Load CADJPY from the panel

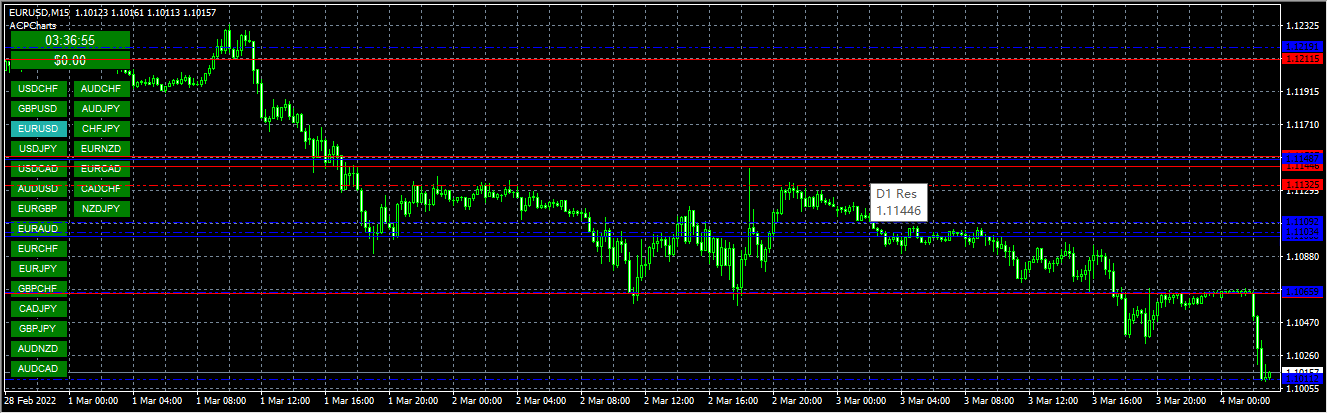[x=39, y=308]
